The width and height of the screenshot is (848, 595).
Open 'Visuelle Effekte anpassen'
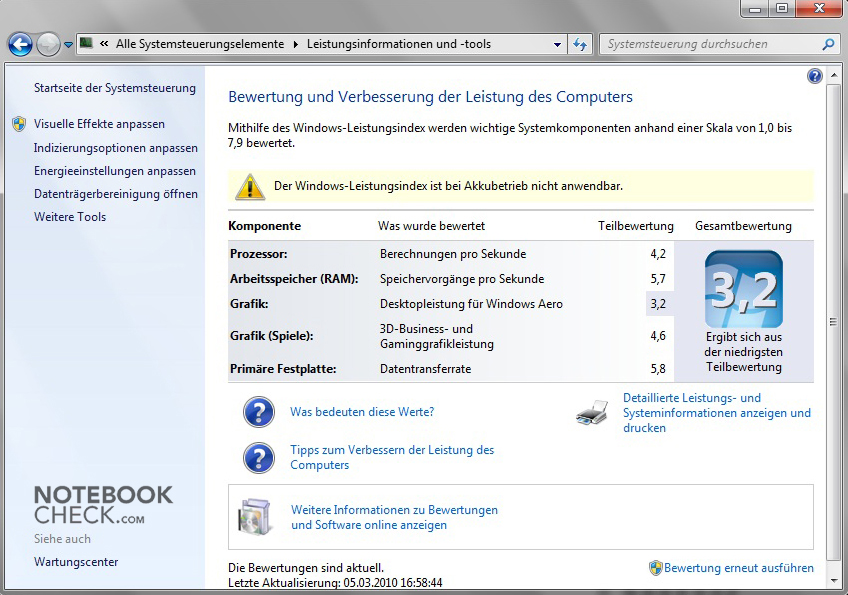tap(99, 124)
